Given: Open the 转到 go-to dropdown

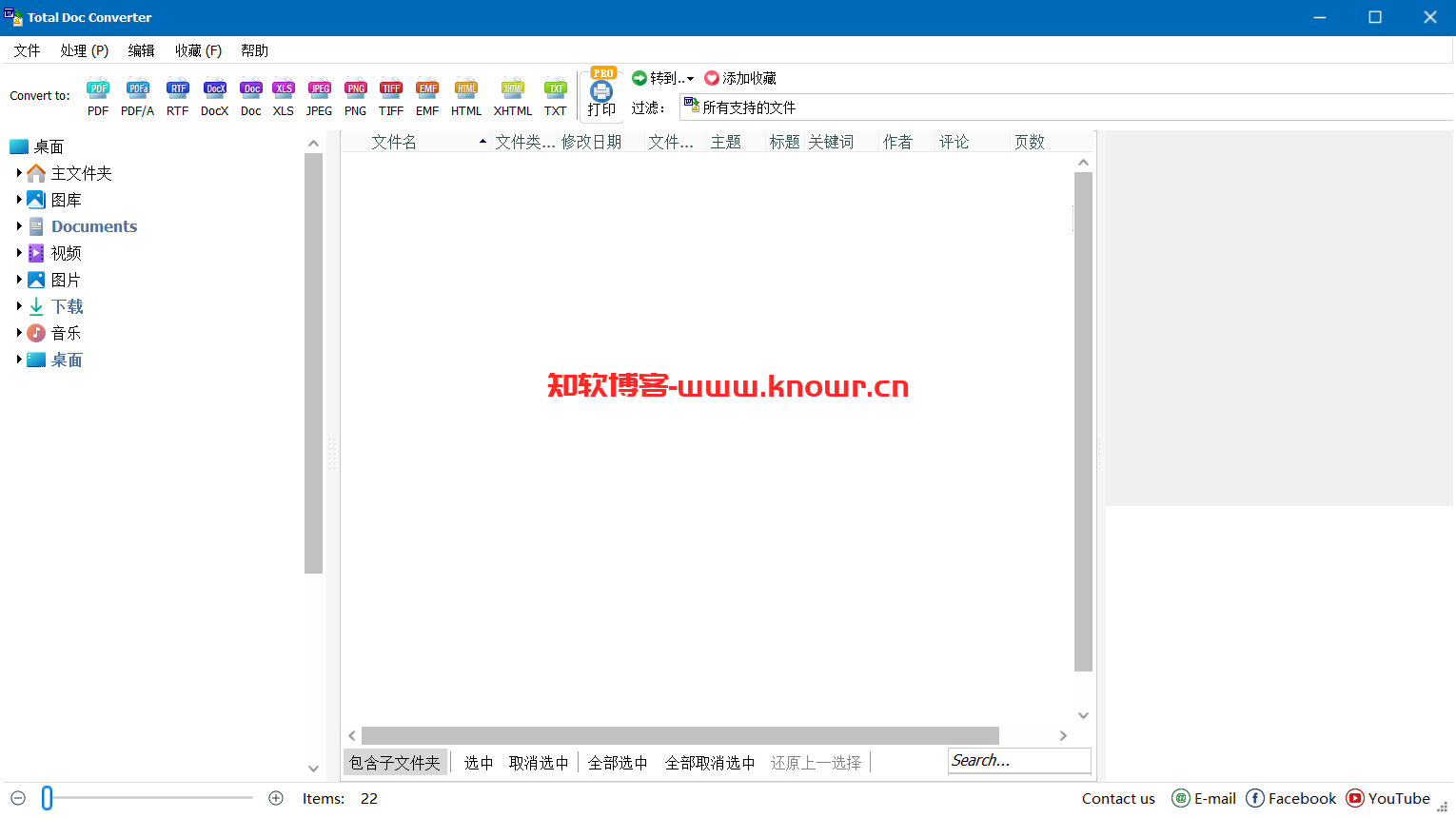Looking at the screenshot, I should [663, 78].
